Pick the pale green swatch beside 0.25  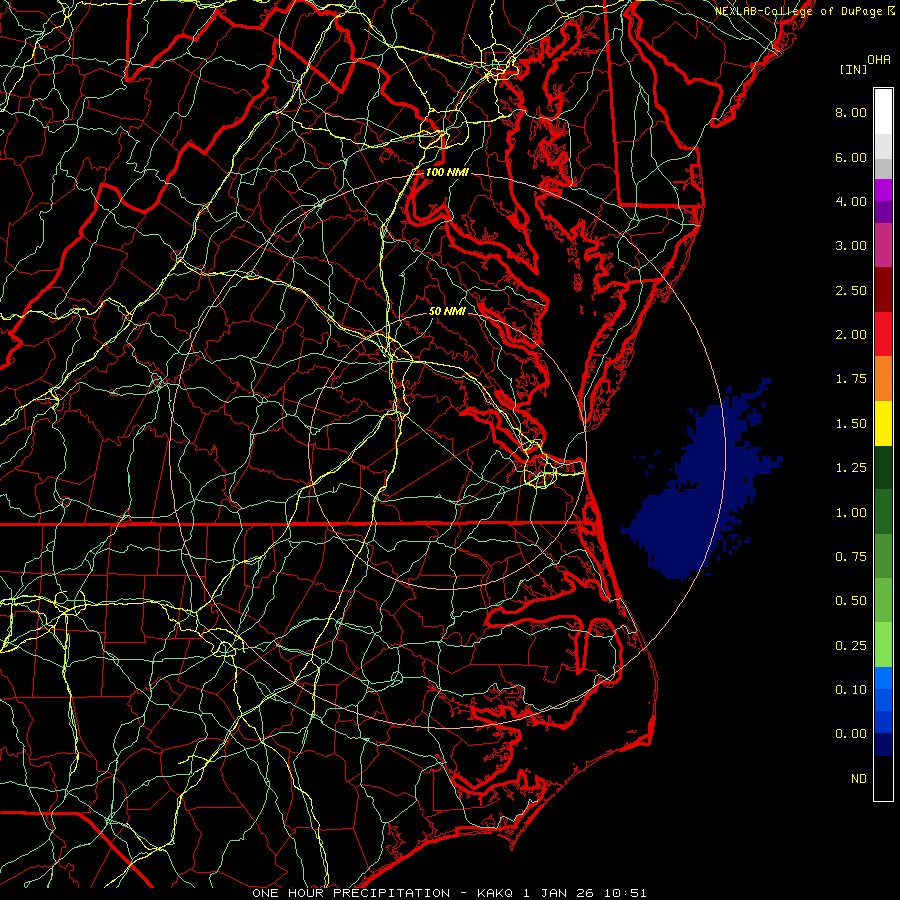pyautogui.click(x=883, y=645)
